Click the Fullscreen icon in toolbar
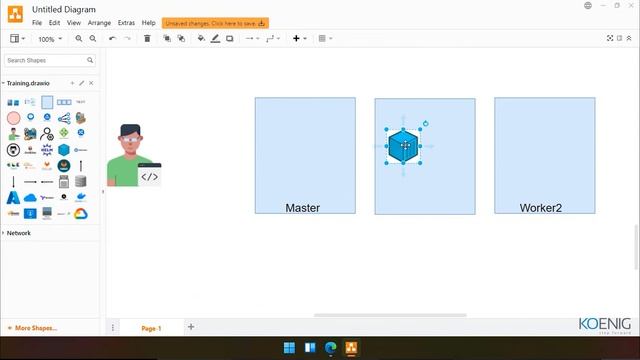Screen dimensions: 640x360 click(610, 38)
